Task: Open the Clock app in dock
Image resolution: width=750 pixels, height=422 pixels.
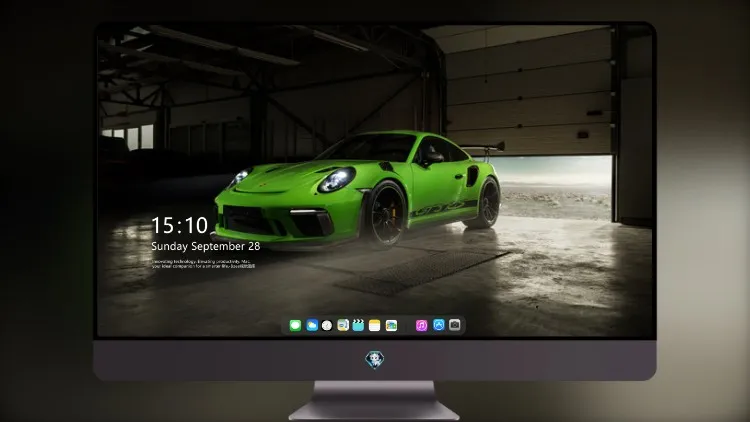Action: click(x=327, y=326)
